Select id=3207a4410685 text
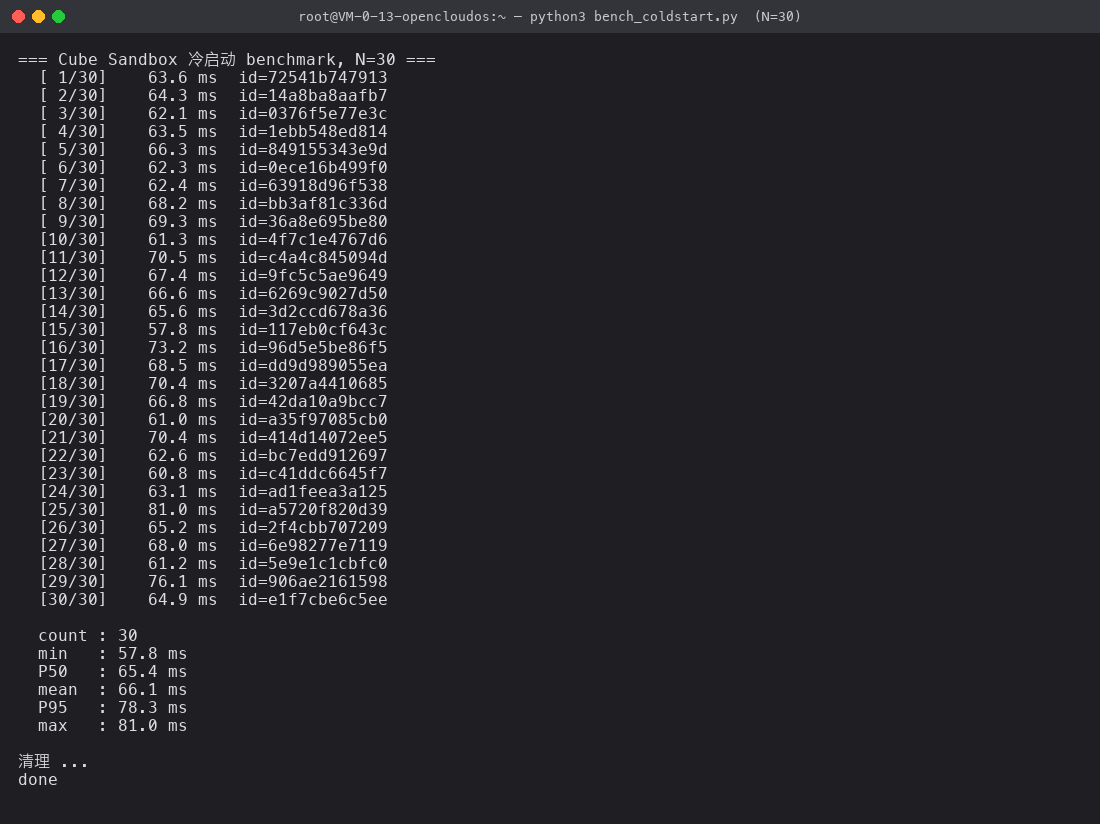This screenshot has height=824, width=1100. 313,384
